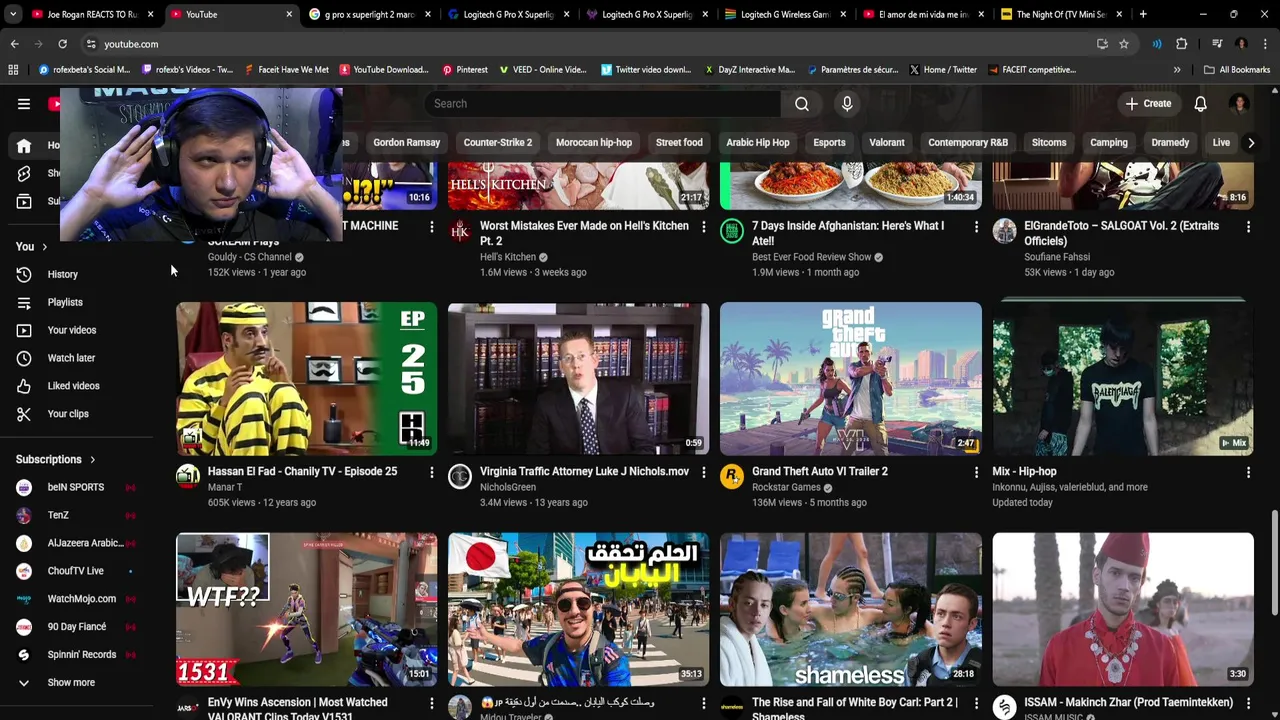The image size is (1280, 720).
Task: Show more subscriptions
Action: tap(76, 683)
